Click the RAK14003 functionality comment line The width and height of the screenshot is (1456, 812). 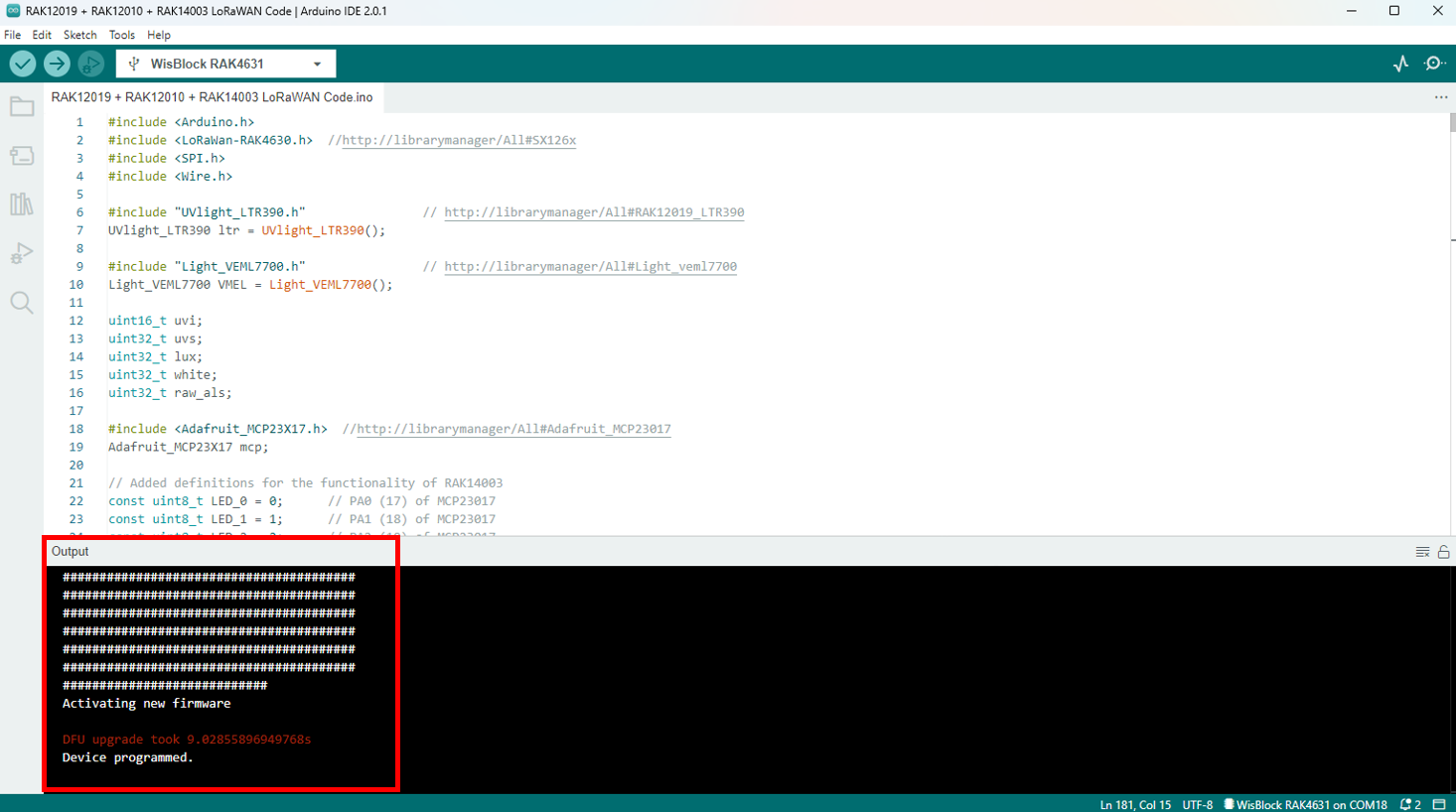[305, 483]
